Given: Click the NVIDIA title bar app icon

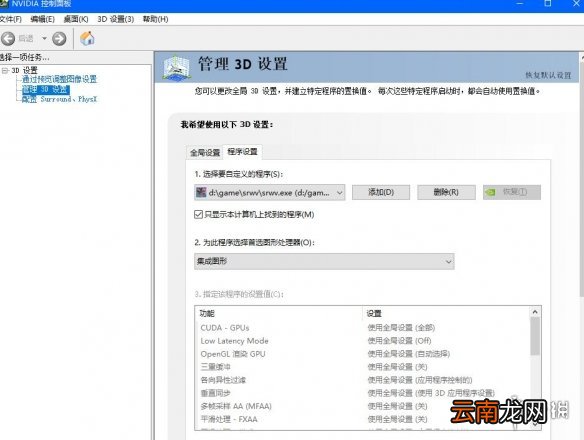Looking at the screenshot, I should 4,4.
